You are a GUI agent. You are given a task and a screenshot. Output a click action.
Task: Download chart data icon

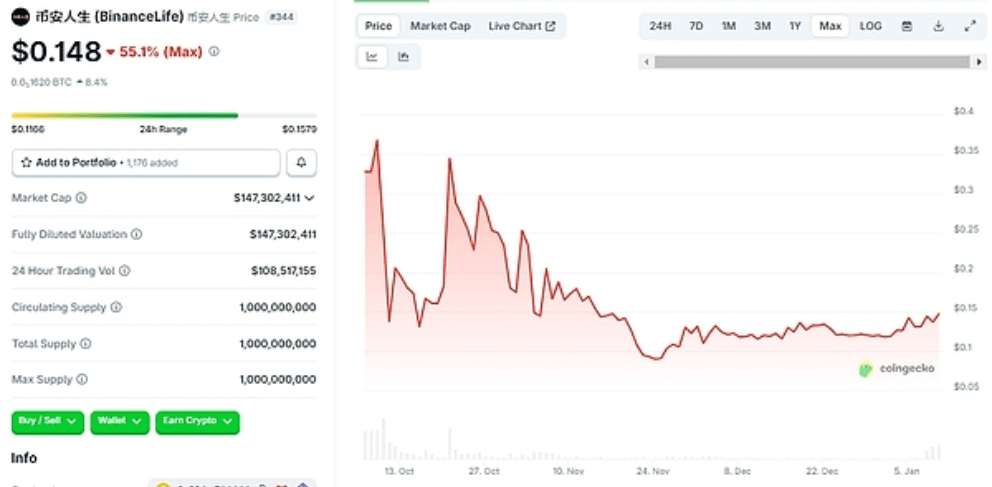pos(939,26)
